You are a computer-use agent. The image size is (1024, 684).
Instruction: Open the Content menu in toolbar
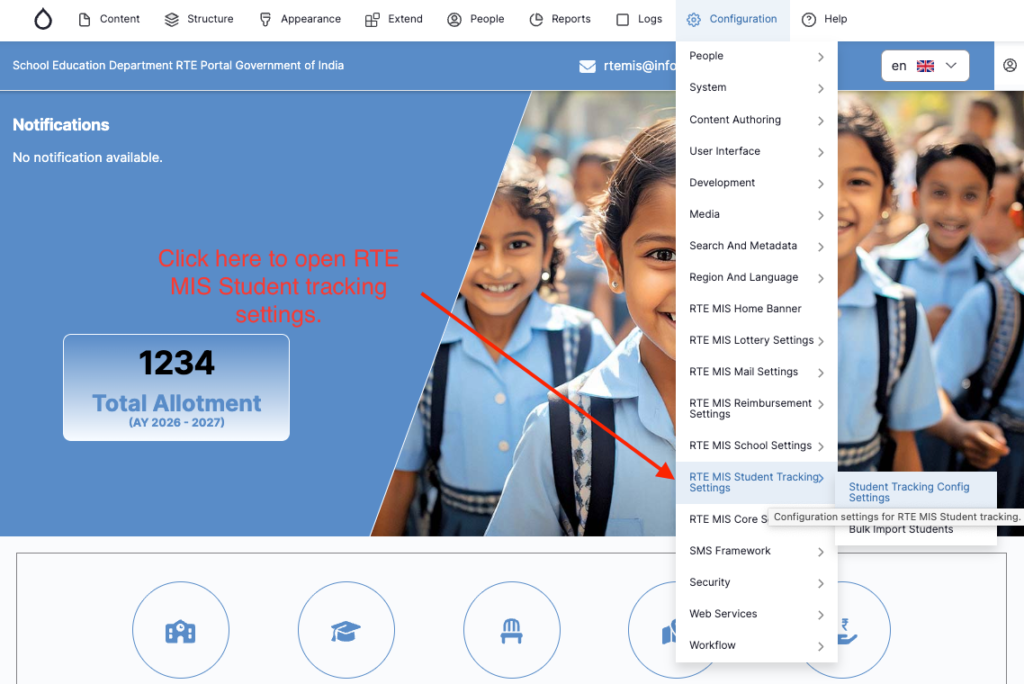109,19
